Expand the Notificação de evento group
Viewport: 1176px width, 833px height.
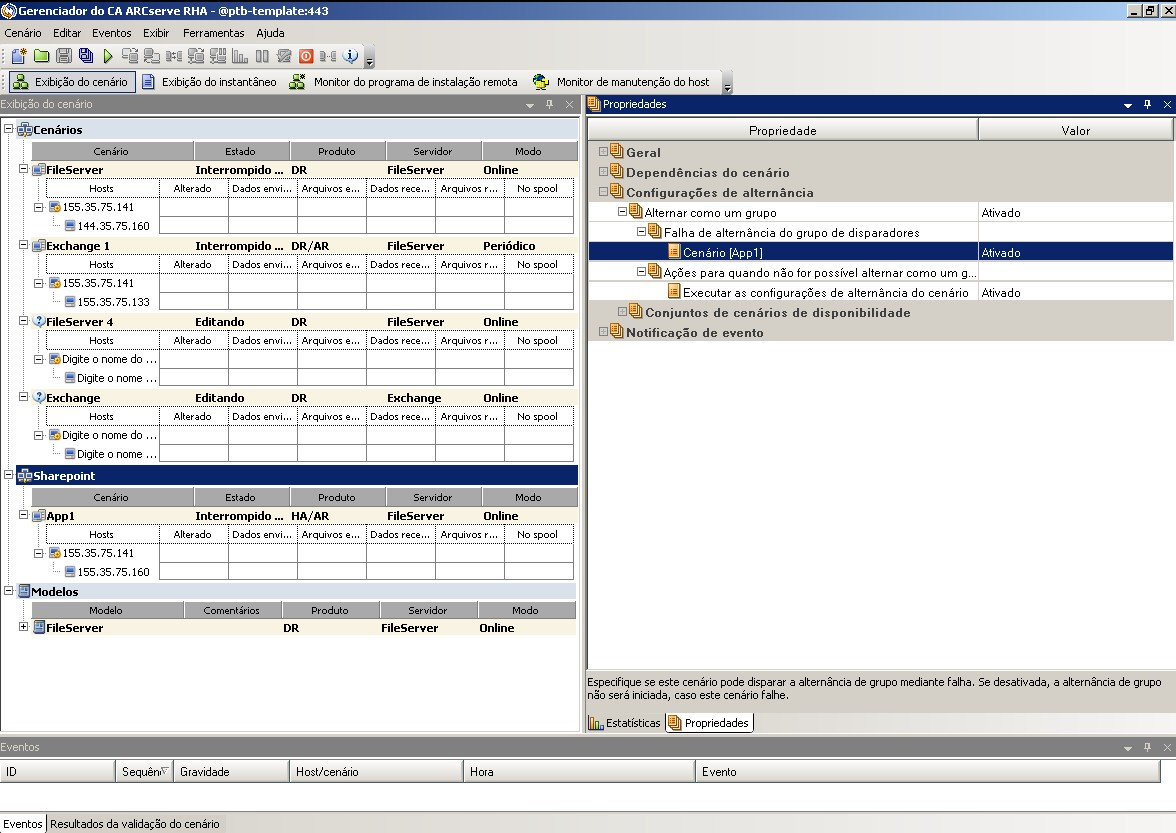[603, 332]
